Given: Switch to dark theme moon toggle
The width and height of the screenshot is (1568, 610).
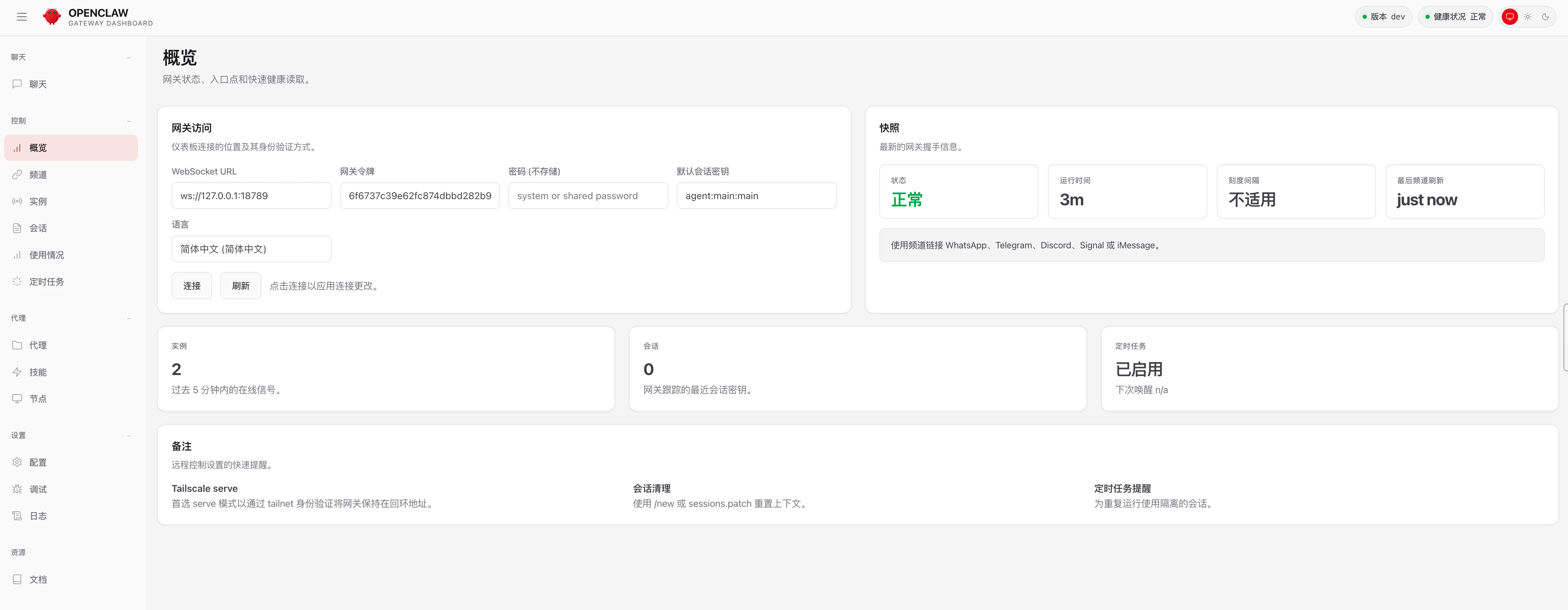Looking at the screenshot, I should pyautogui.click(x=1545, y=17).
